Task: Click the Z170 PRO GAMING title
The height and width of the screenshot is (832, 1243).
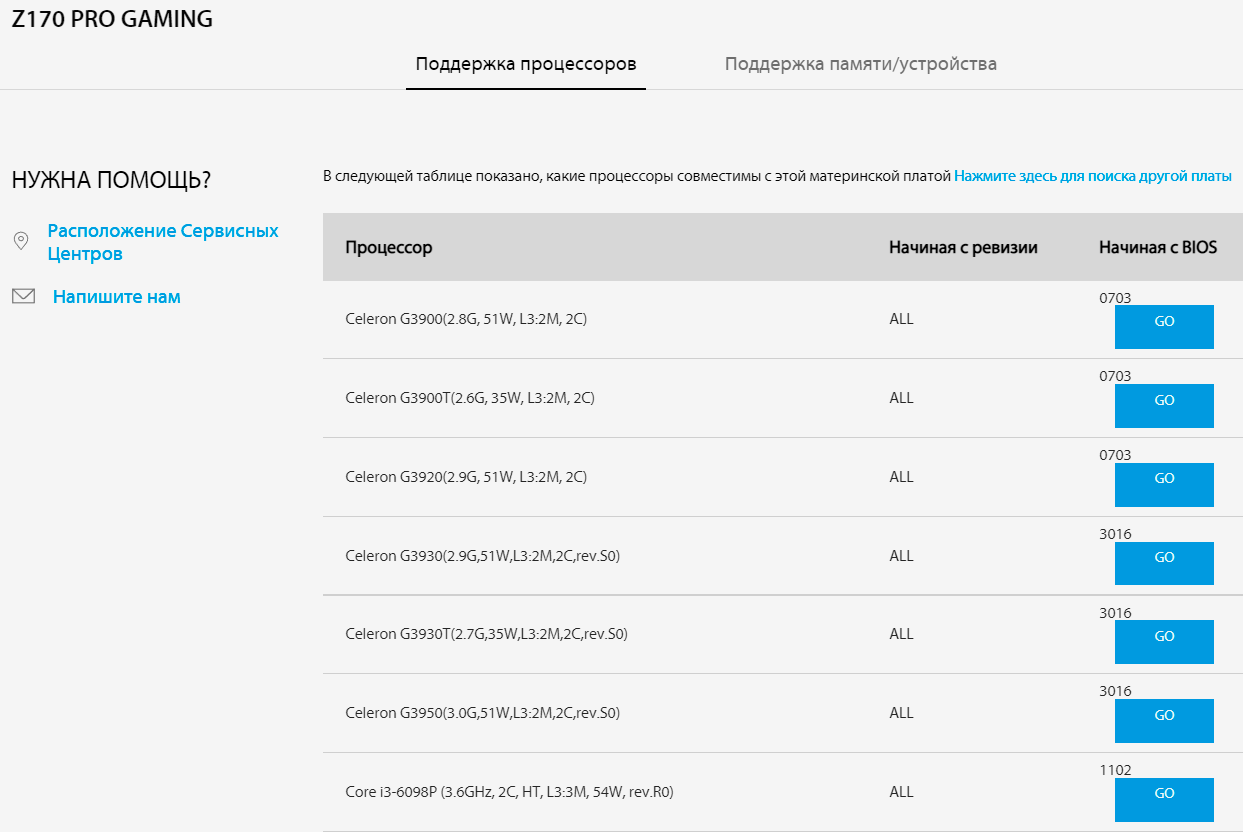Action: click(x=112, y=20)
